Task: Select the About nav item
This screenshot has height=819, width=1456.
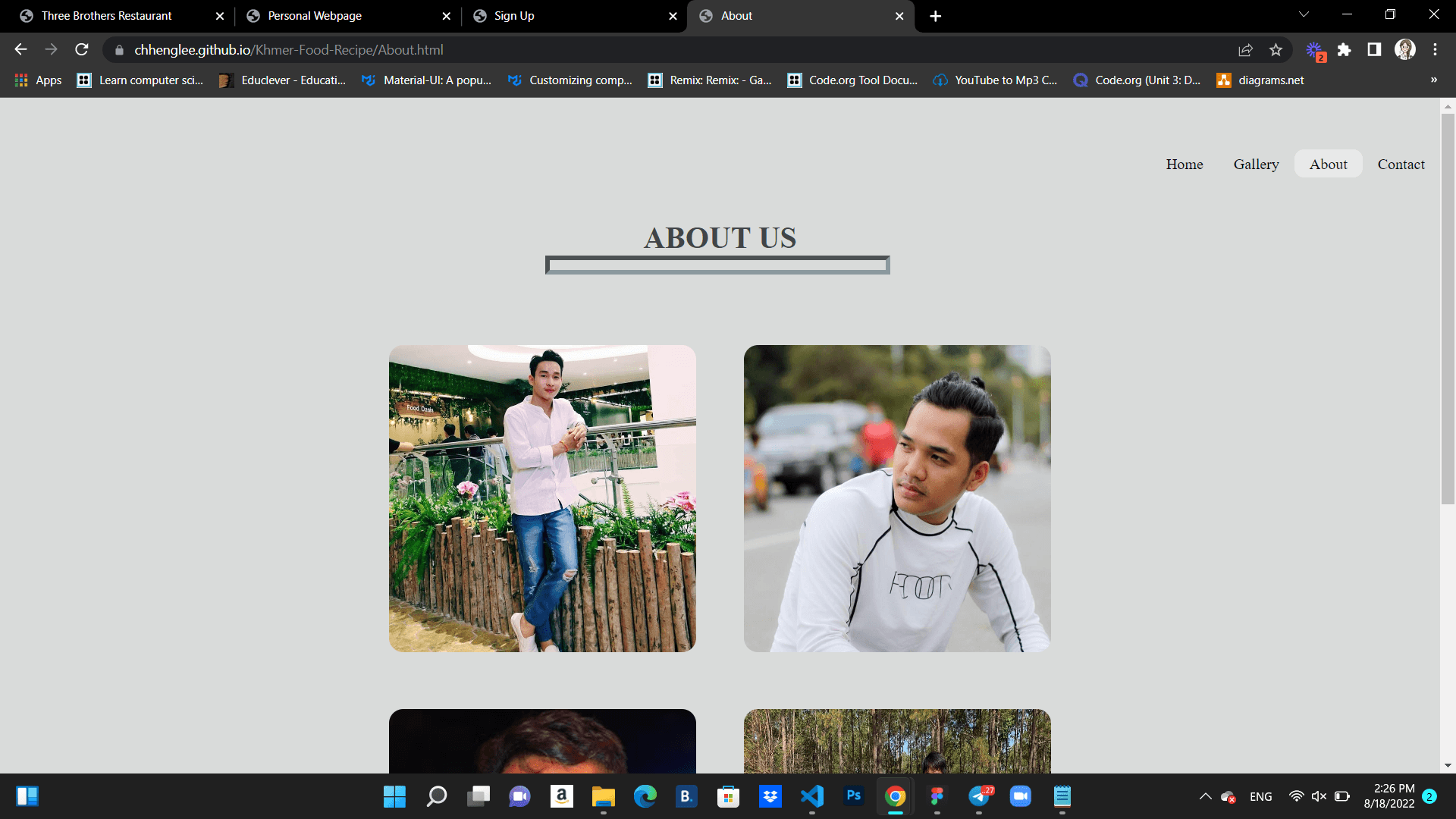Action: 1328,164
